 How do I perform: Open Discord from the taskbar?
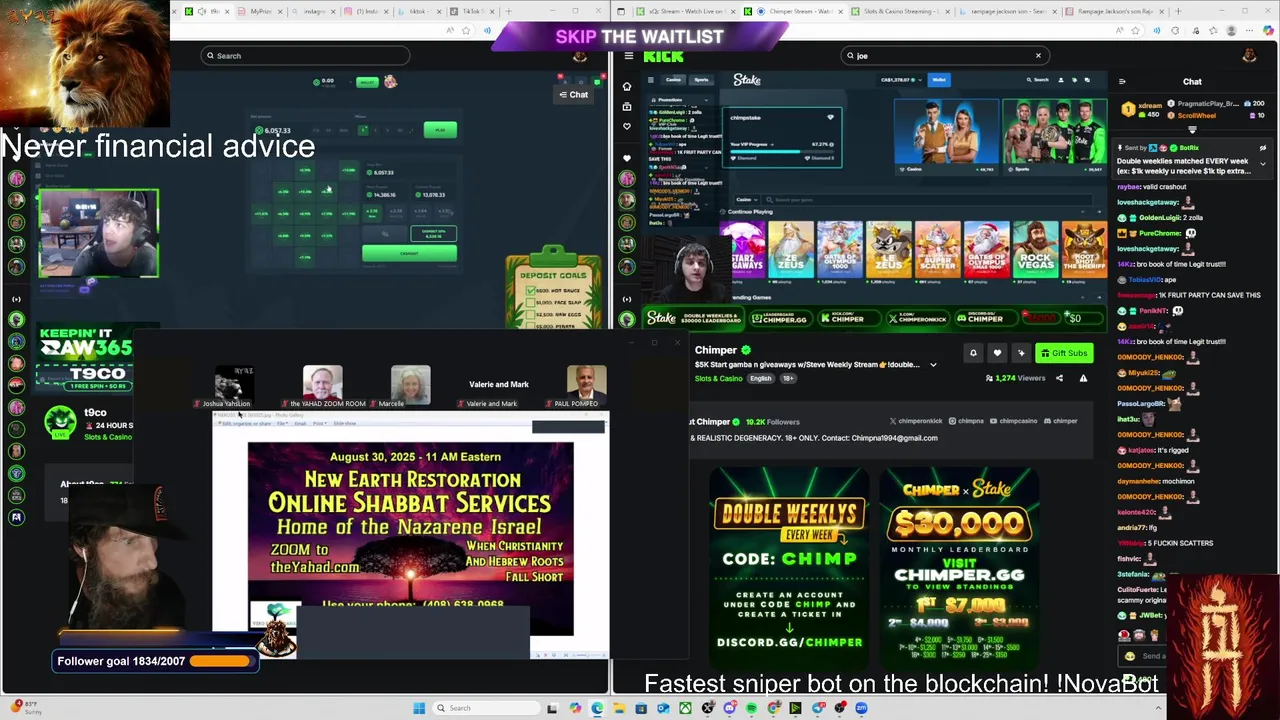coord(730,708)
